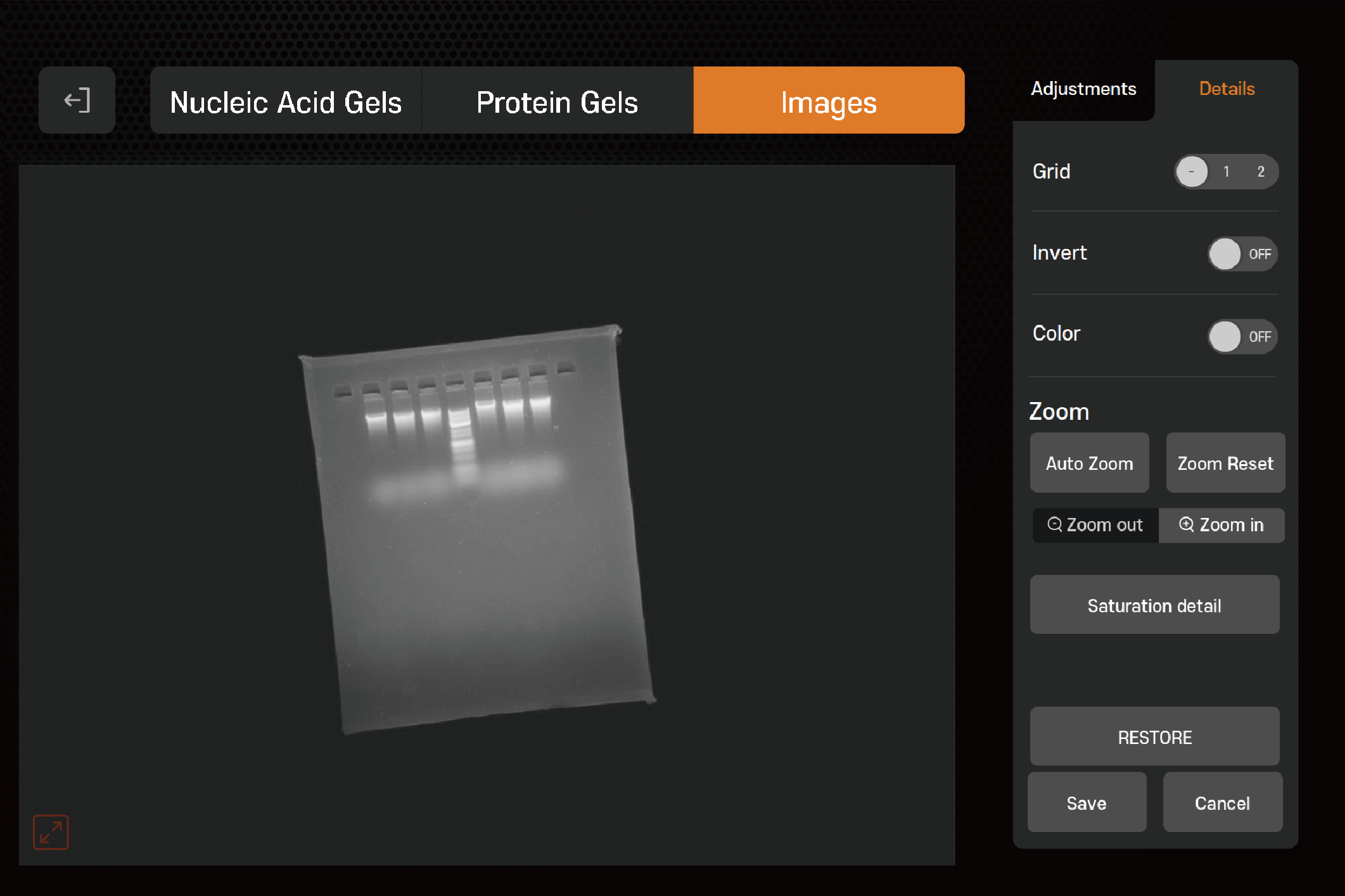The height and width of the screenshot is (896, 1345).
Task: Click the Zoom Reset button
Action: [x=1225, y=463]
